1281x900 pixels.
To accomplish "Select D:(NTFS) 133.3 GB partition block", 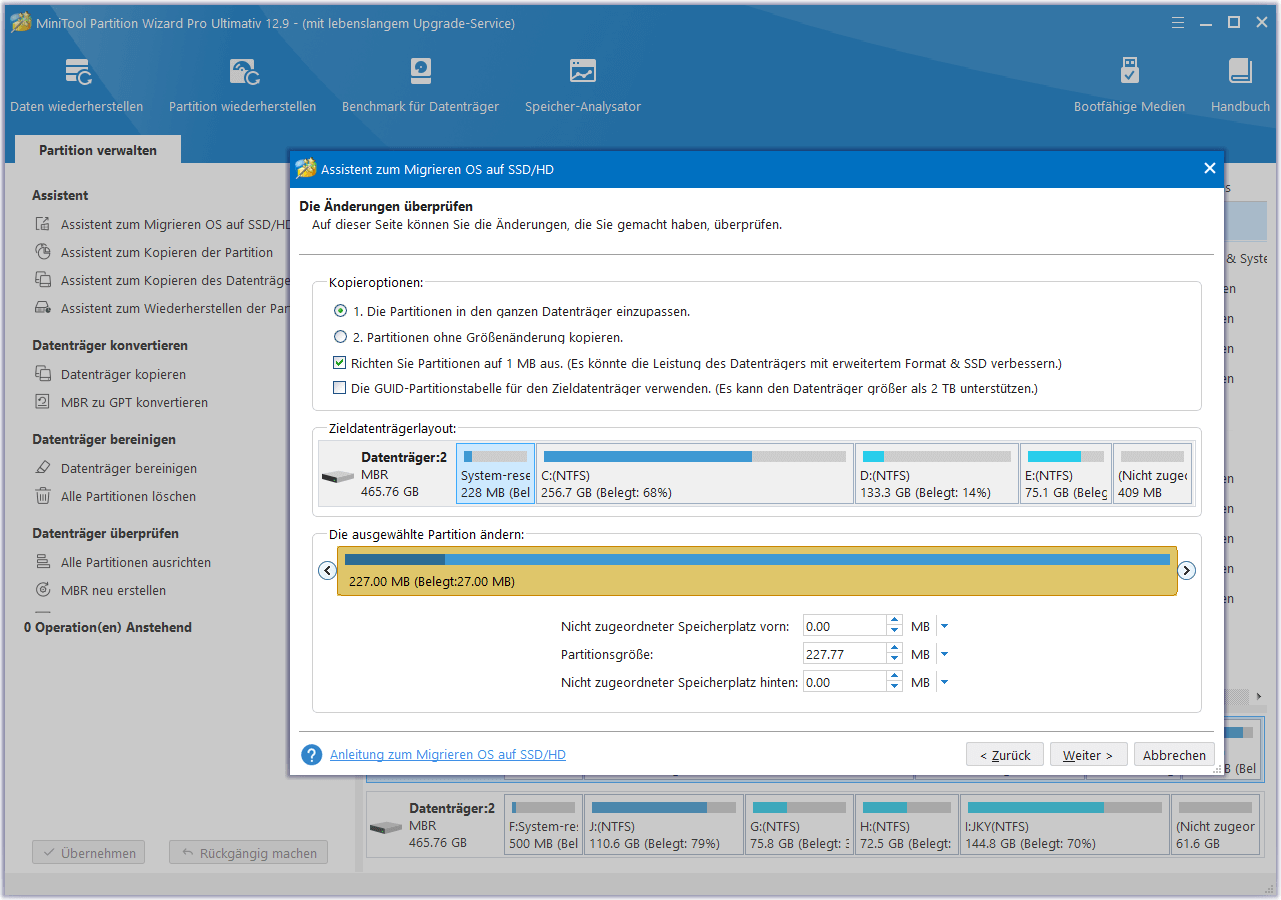I will [937, 474].
